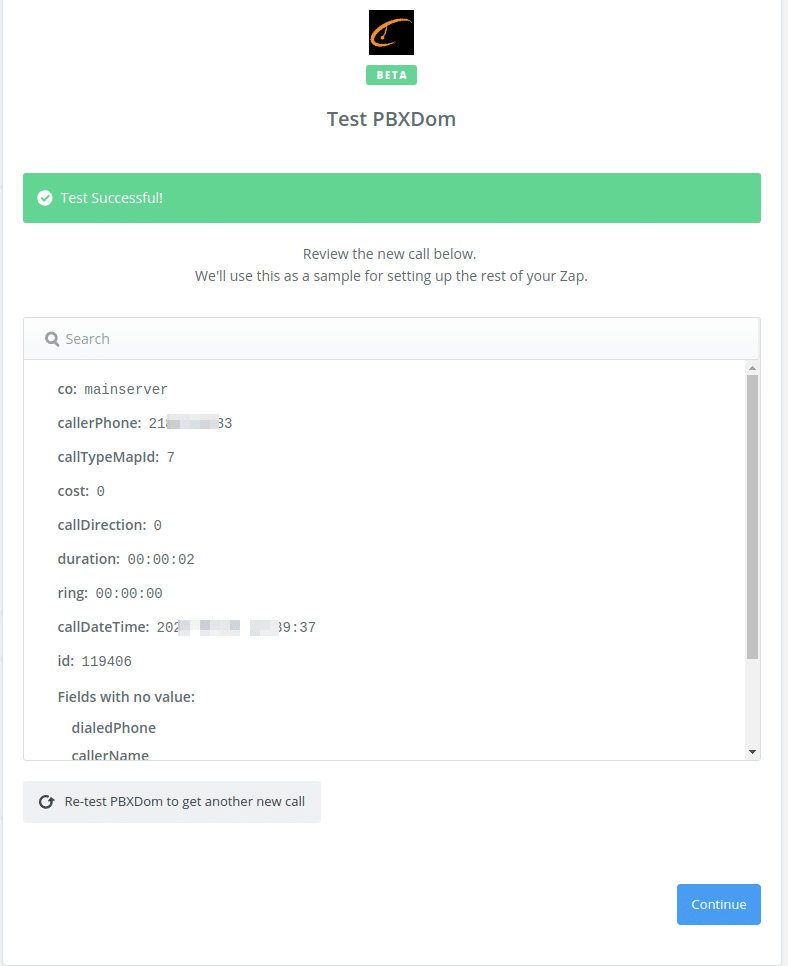Click the duration value 00:00:02
This screenshot has width=788, height=966.
point(160,558)
